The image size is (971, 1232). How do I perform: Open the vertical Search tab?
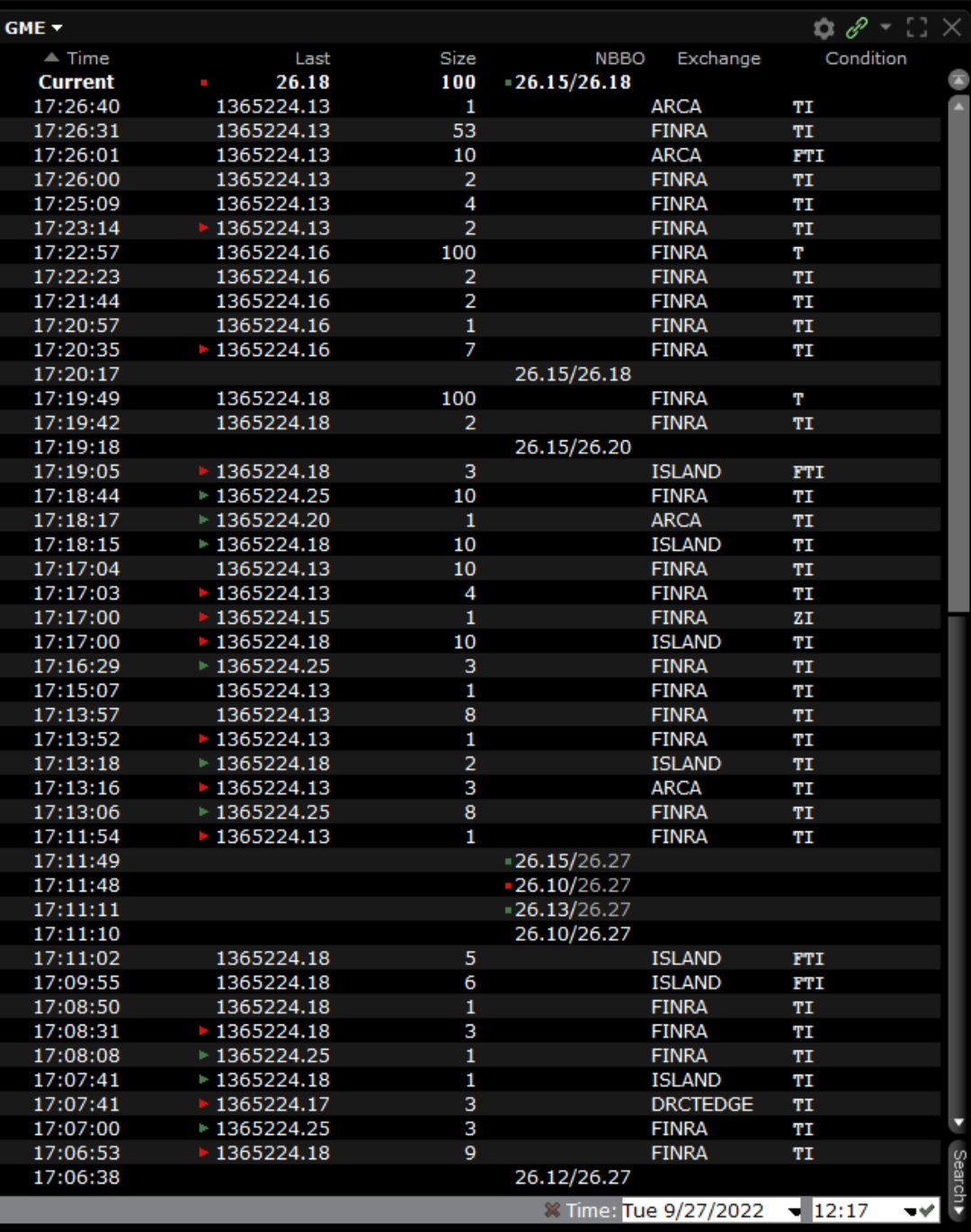coord(958,1181)
